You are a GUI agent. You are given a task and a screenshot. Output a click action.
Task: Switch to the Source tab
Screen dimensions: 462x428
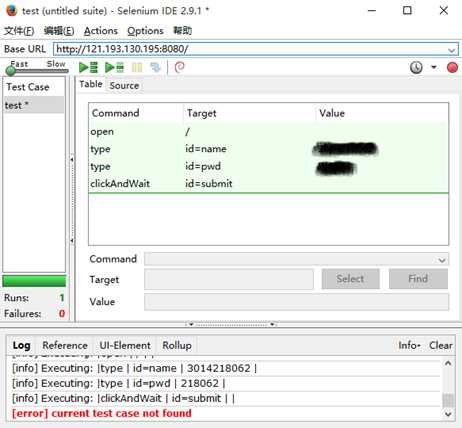coord(124,86)
